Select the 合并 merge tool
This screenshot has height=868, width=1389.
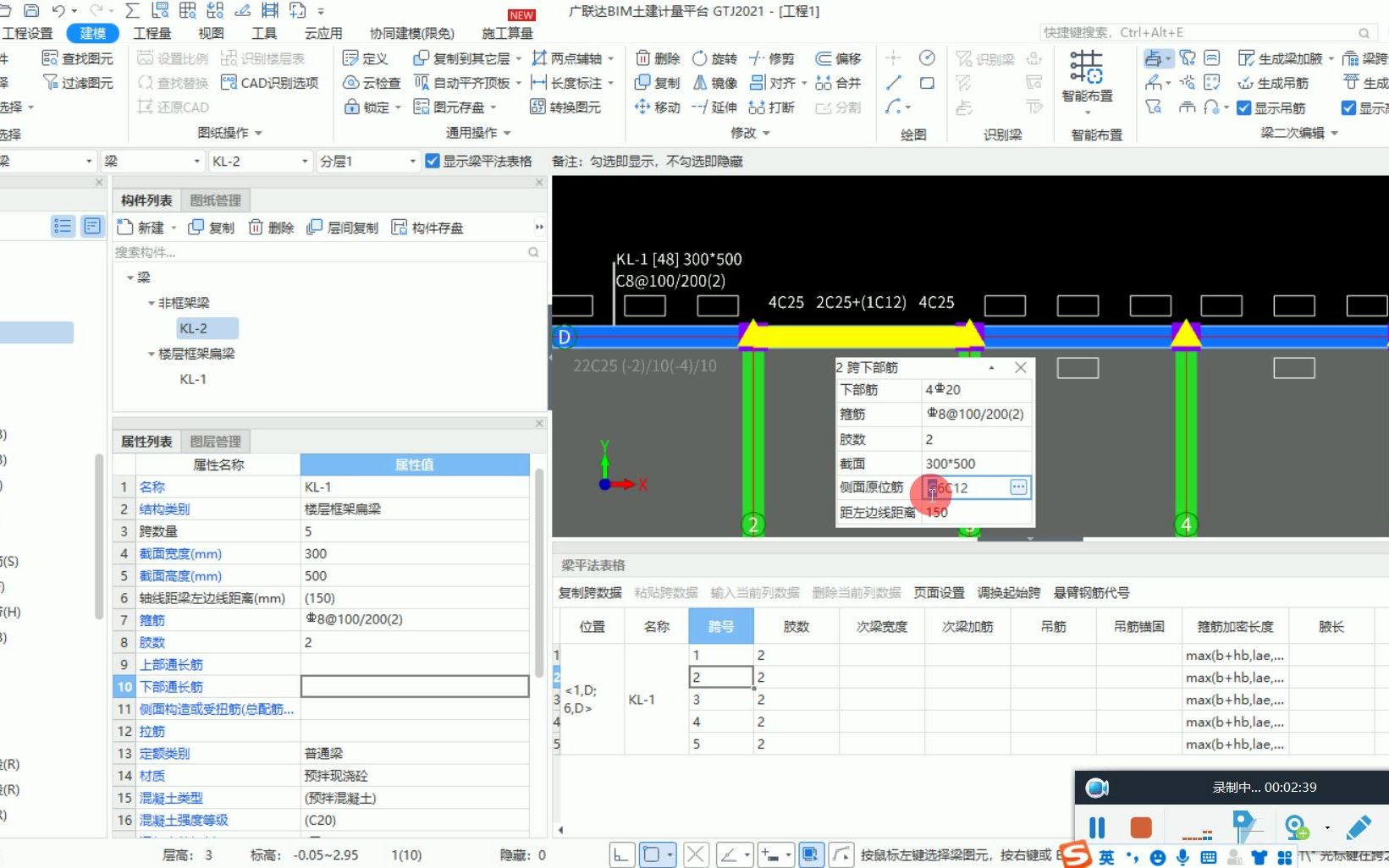(838, 83)
